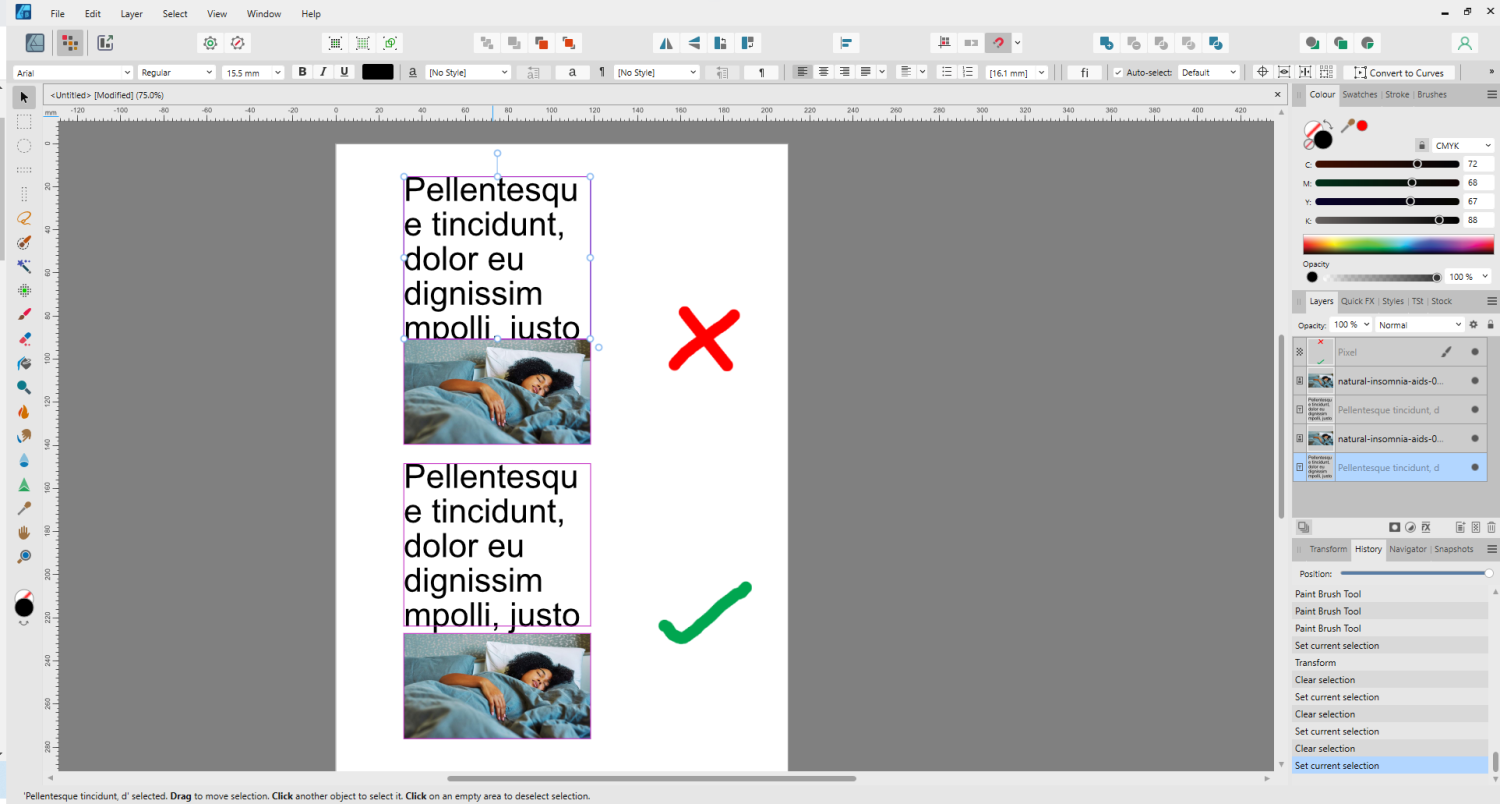The image size is (1500, 804).
Task: Select the View hand tool
Action: 24,532
